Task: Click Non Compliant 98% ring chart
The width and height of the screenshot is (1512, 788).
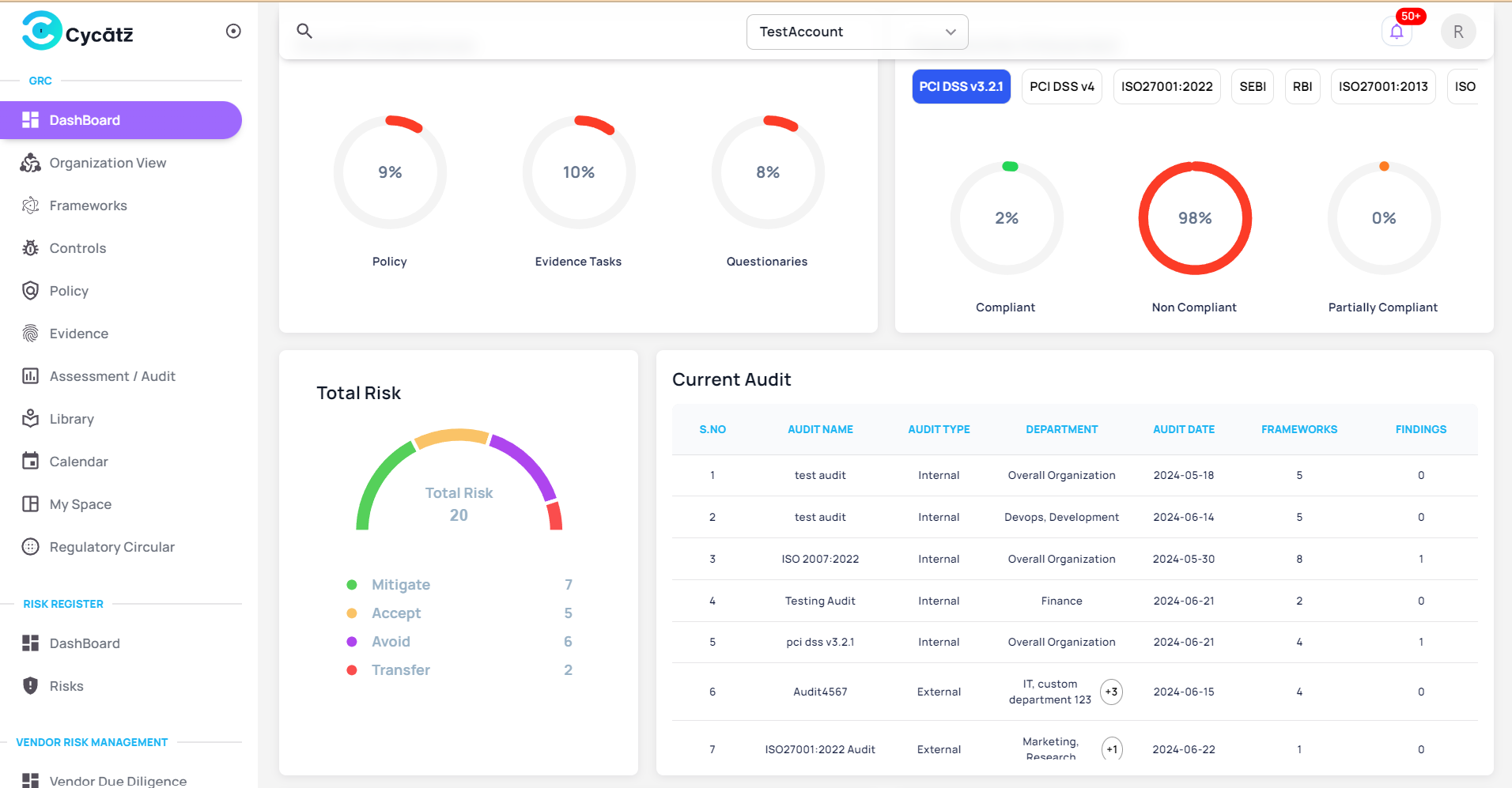Action: [1195, 218]
